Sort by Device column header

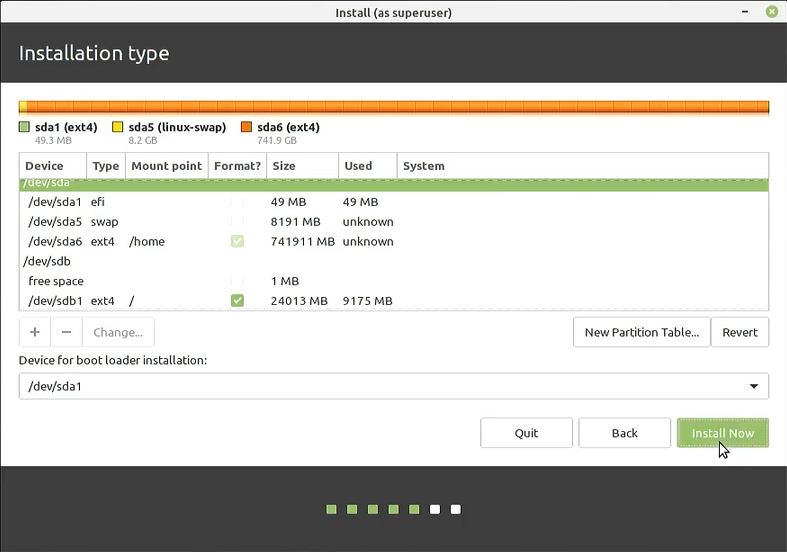coord(53,166)
